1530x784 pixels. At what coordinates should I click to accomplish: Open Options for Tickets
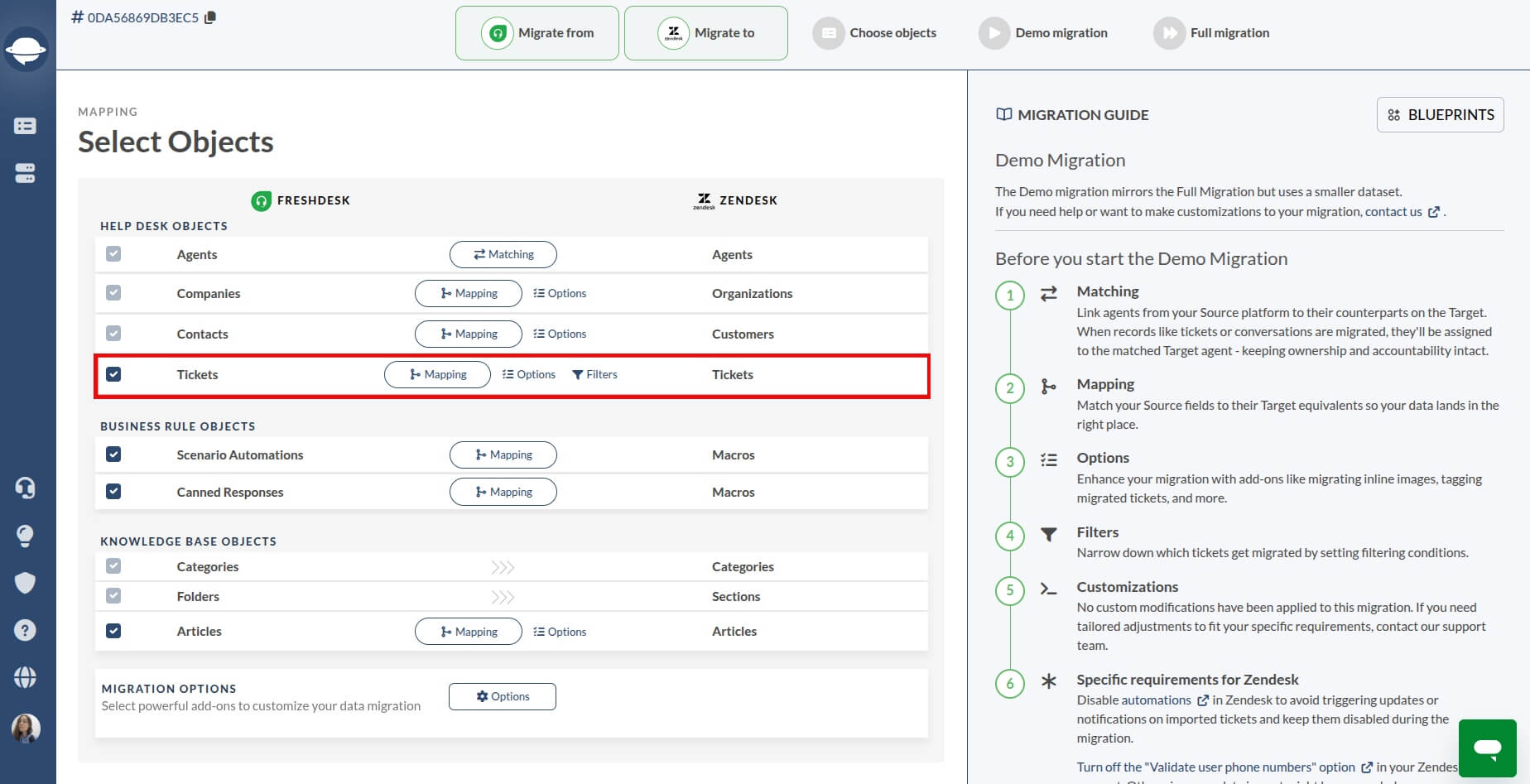click(529, 374)
